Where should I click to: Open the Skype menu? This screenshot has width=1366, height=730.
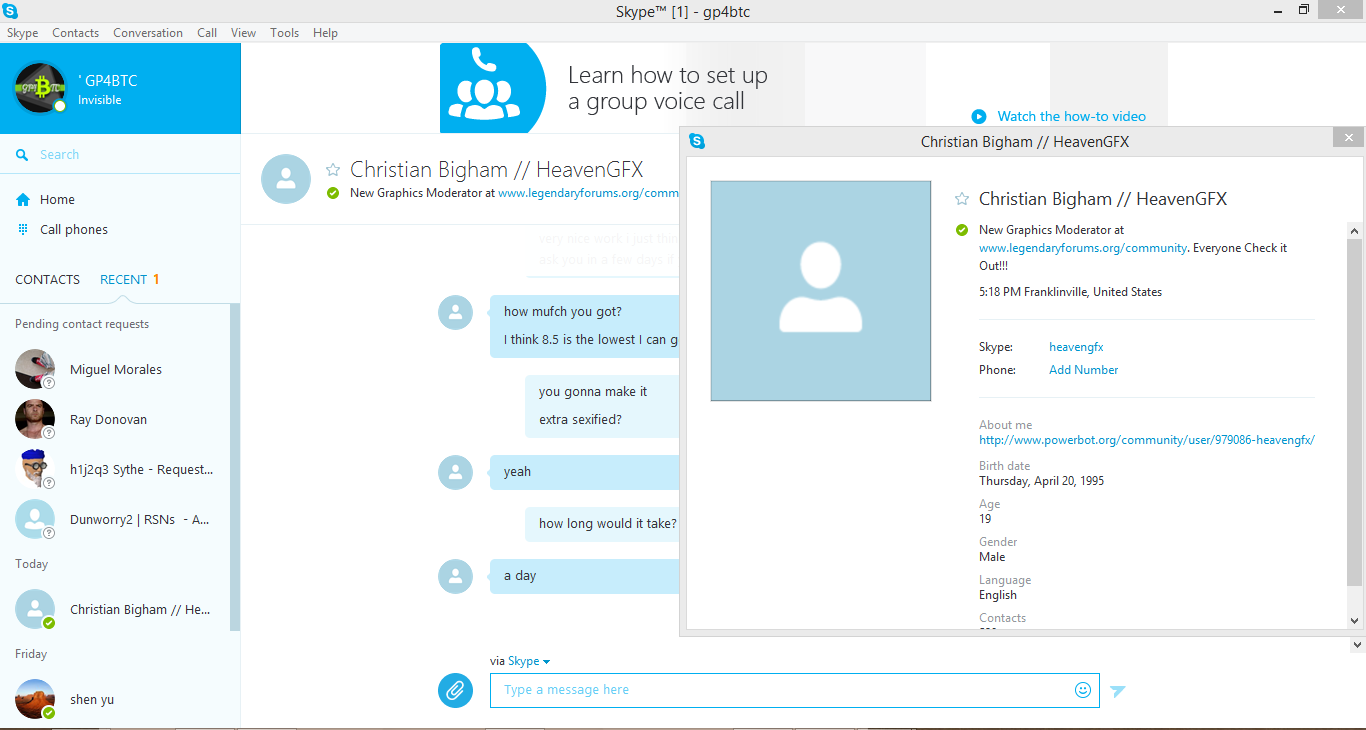pyautogui.click(x=22, y=32)
